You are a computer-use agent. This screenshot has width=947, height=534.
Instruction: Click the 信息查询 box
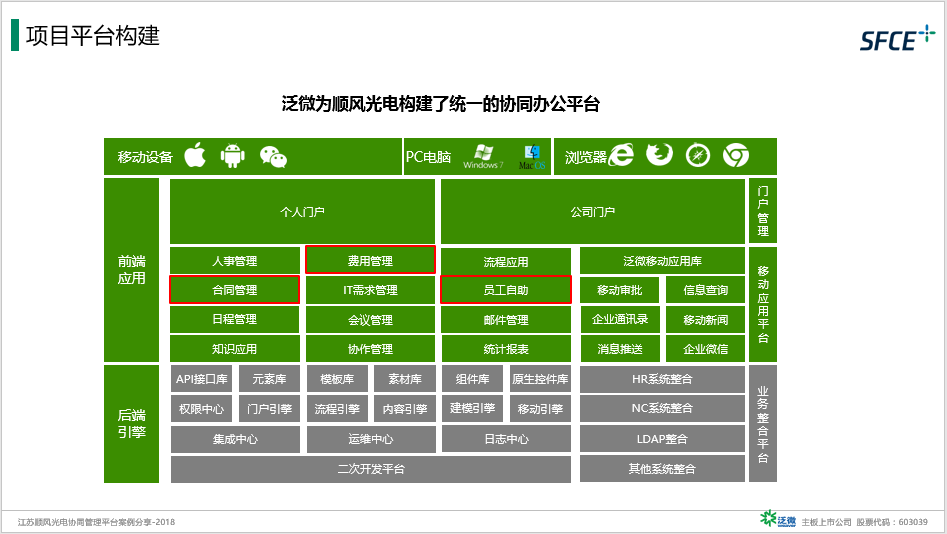705,290
